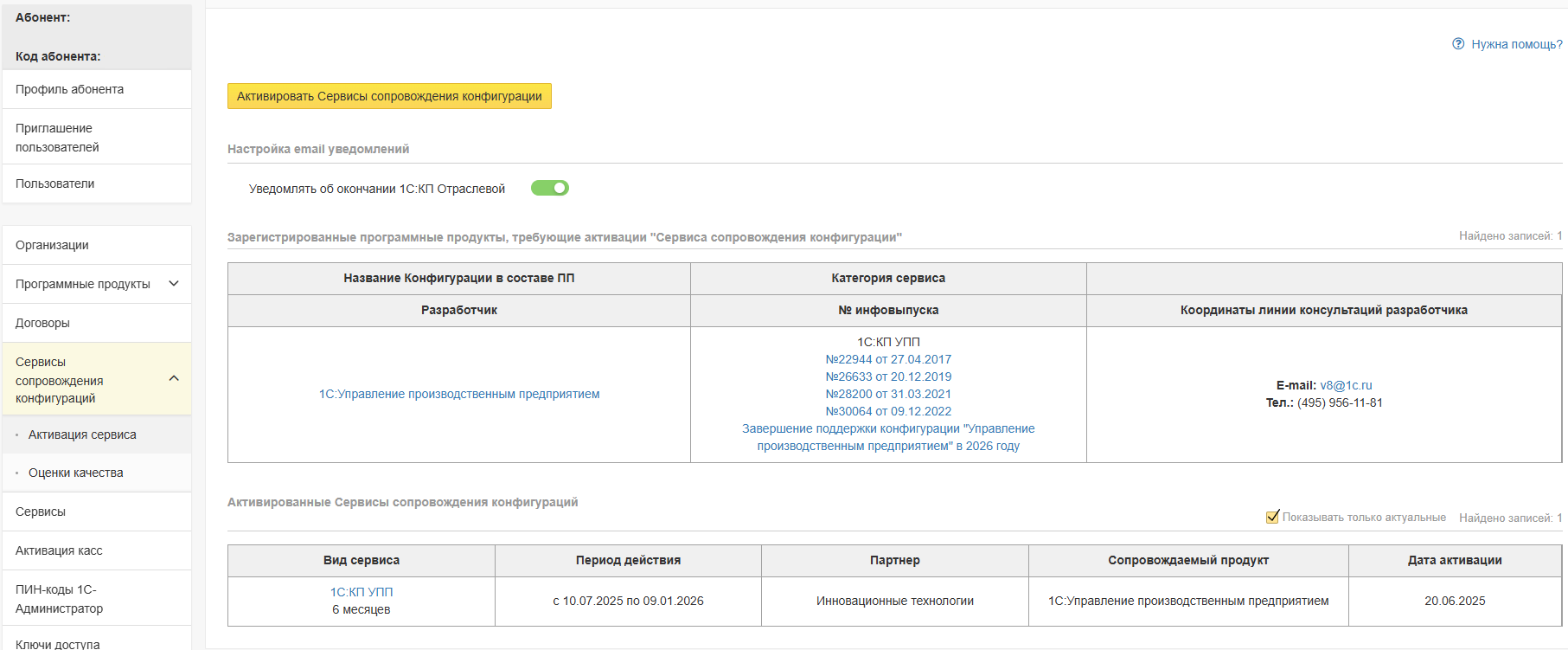This screenshot has width=1568, height=650.
Task: Click the "№ инфовыпуска" header
Action: point(888,310)
